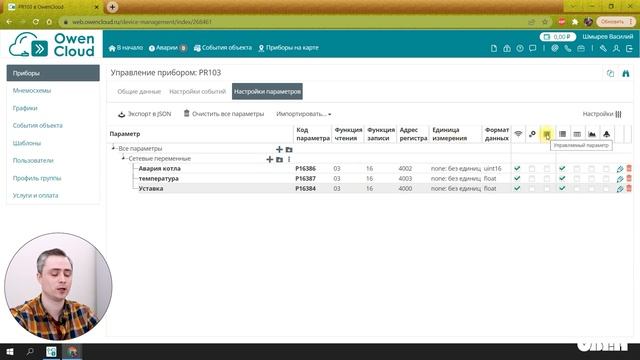
Task: Collapse the Сетевые переменные tree node
Action: coord(123,158)
